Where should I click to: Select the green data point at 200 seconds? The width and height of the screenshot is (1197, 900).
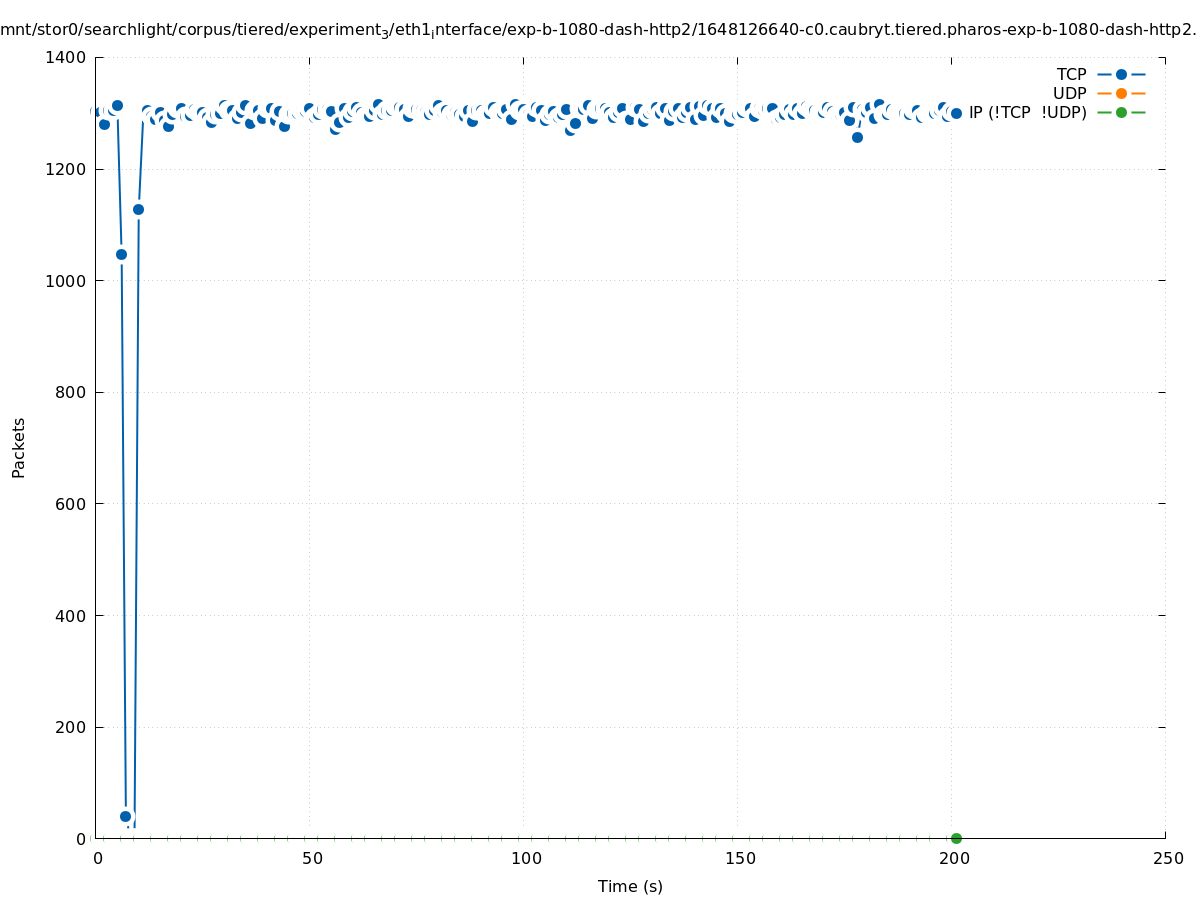(956, 838)
